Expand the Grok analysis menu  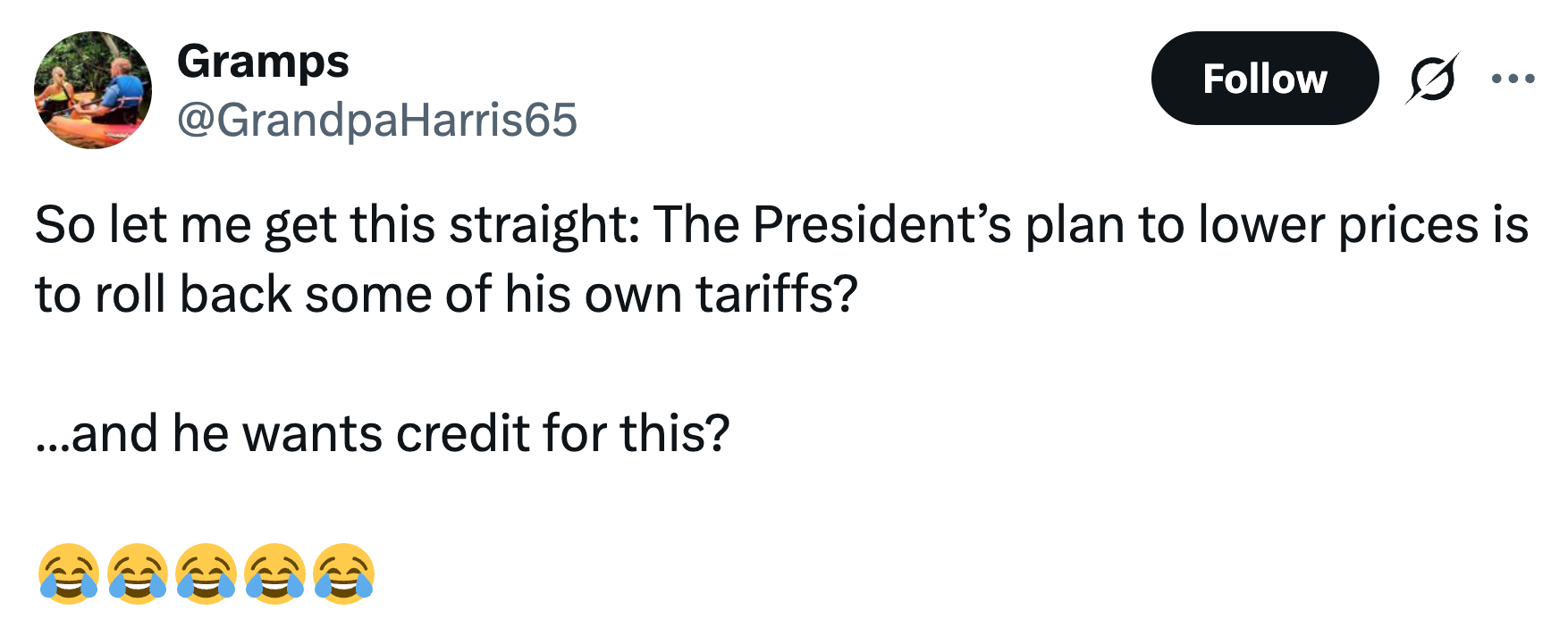pos(1431,79)
